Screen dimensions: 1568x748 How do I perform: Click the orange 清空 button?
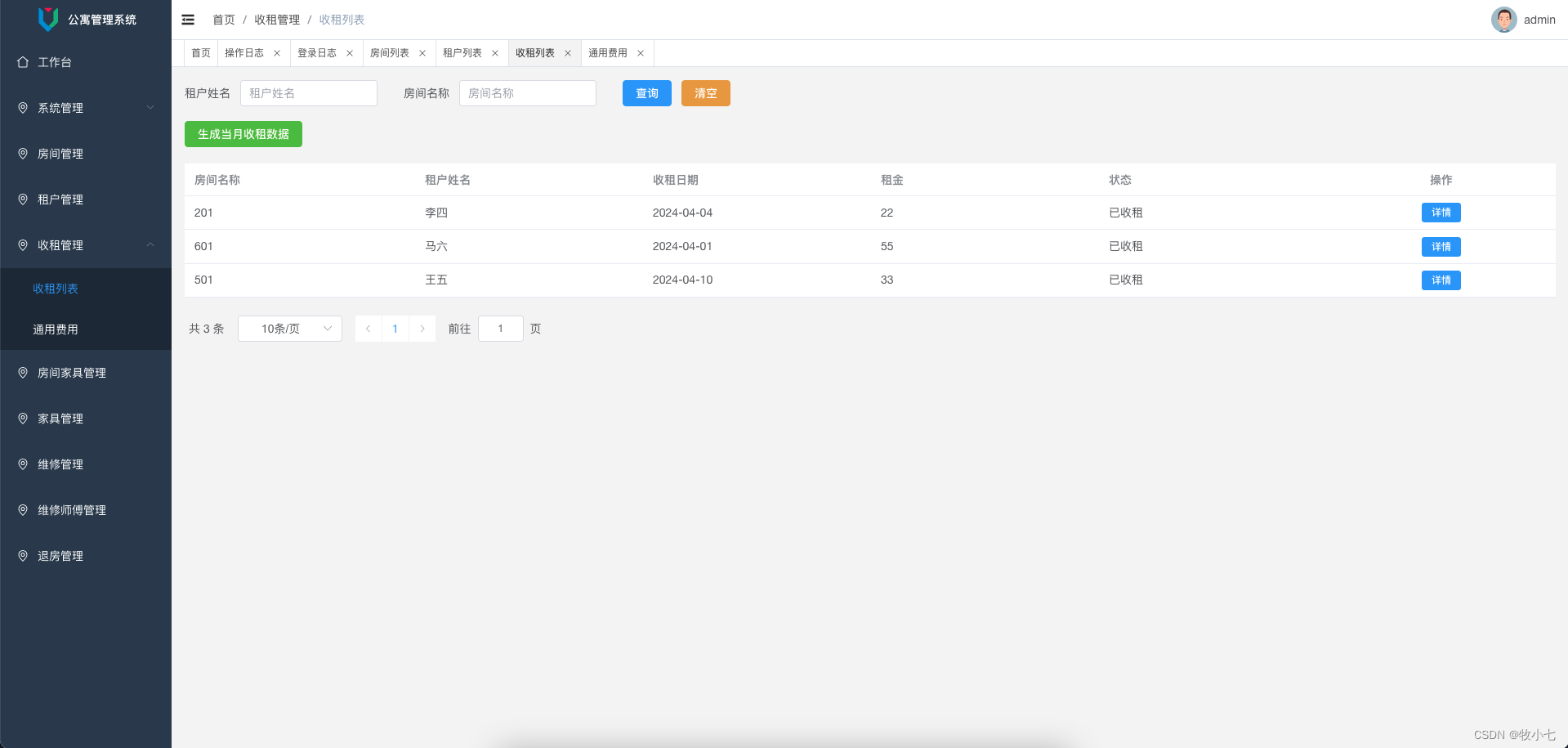[x=706, y=93]
